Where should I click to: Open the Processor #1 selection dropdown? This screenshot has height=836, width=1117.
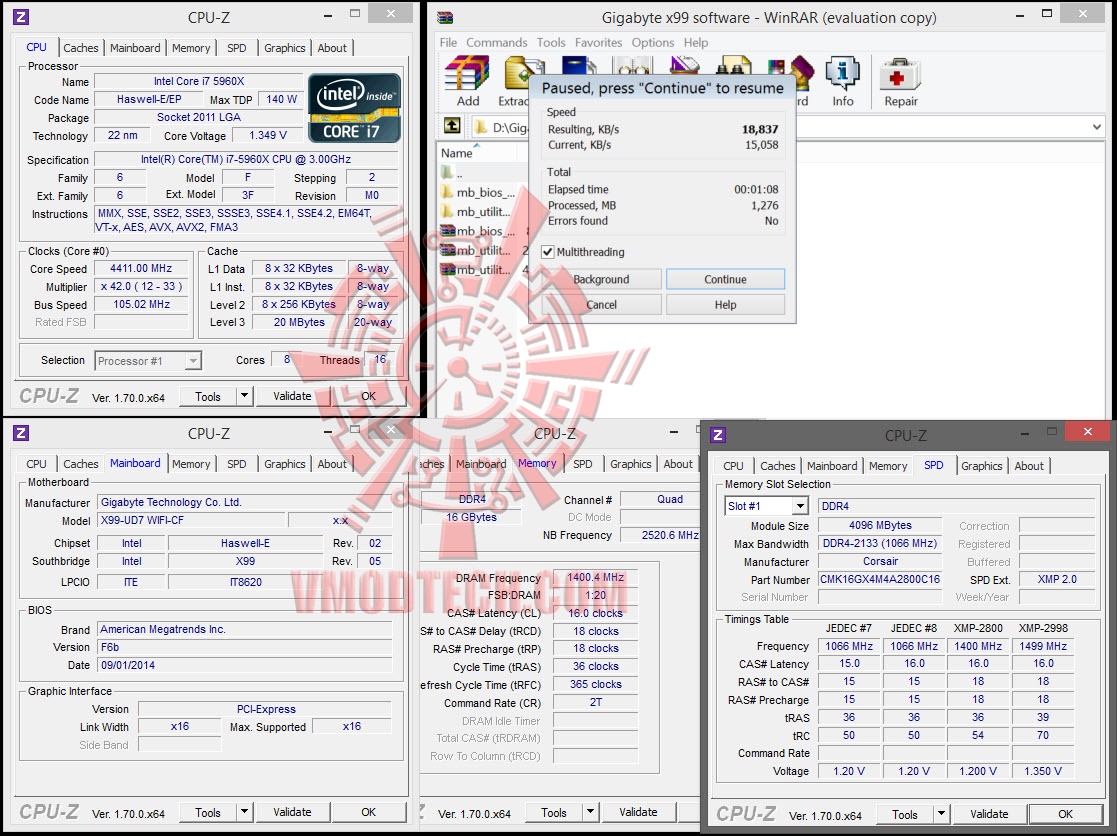pyautogui.click(x=193, y=361)
